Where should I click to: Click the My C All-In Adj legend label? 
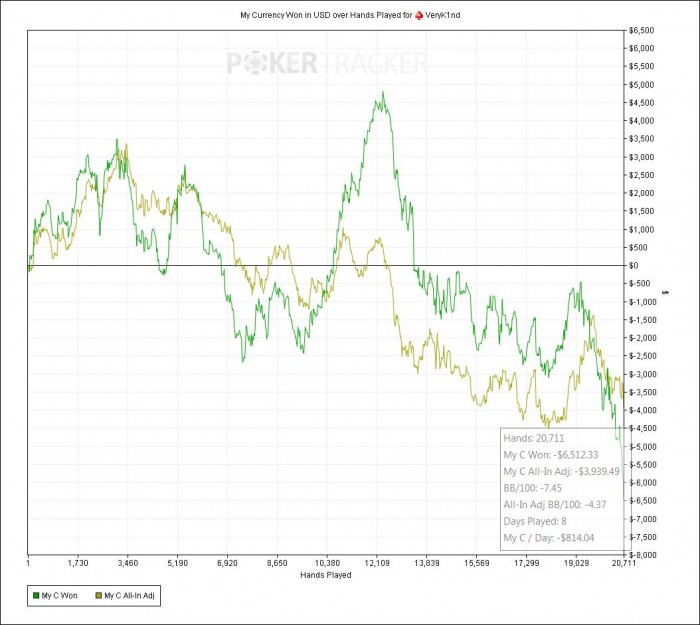click(x=129, y=596)
